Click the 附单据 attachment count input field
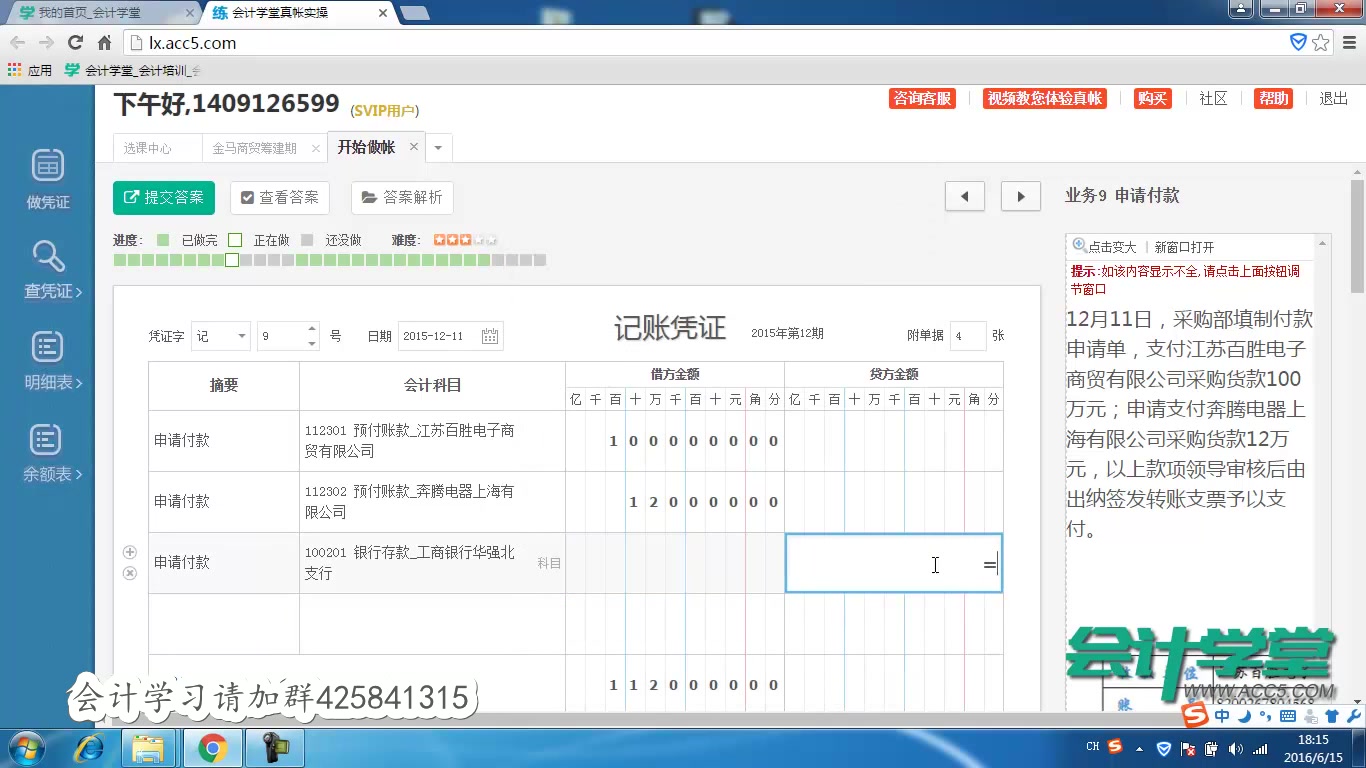The image size is (1366, 768). pyautogui.click(x=967, y=336)
